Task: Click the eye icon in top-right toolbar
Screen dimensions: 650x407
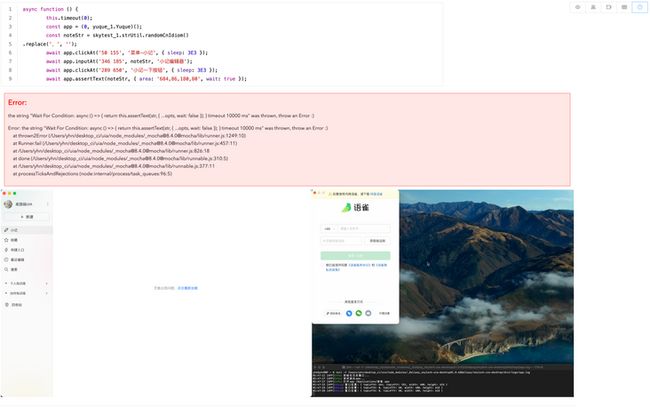Action: coord(578,7)
